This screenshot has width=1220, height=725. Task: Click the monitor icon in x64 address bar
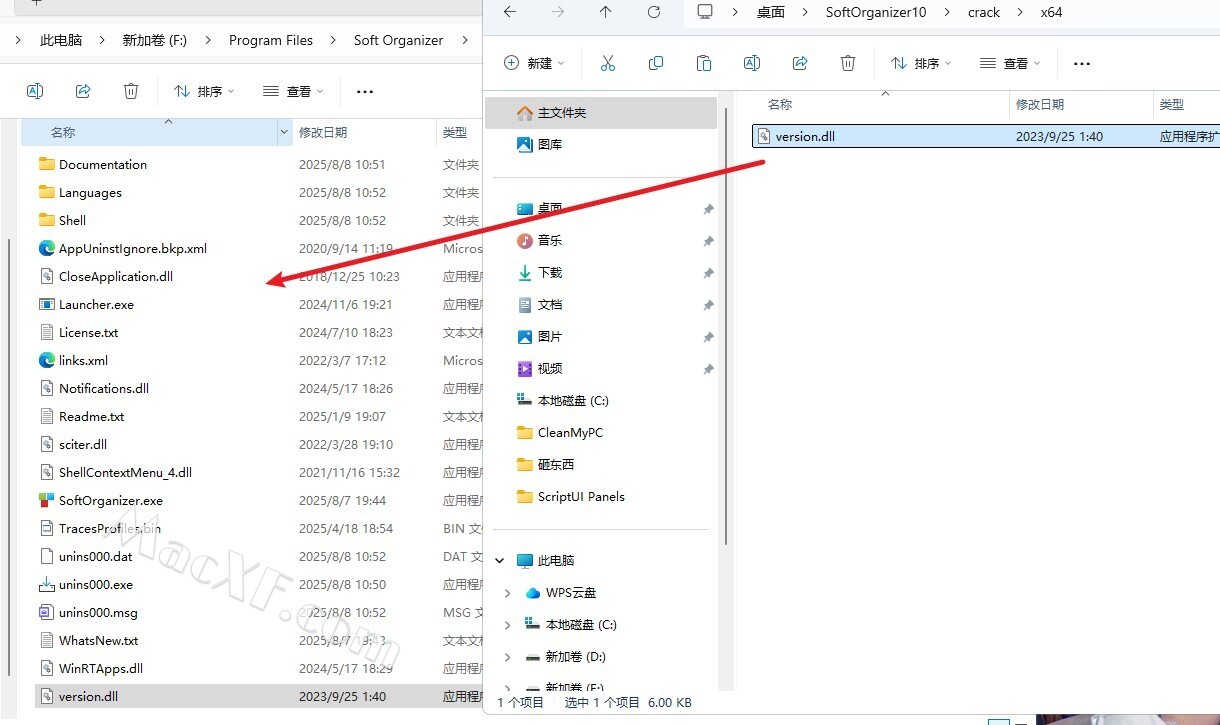pyautogui.click(x=706, y=12)
